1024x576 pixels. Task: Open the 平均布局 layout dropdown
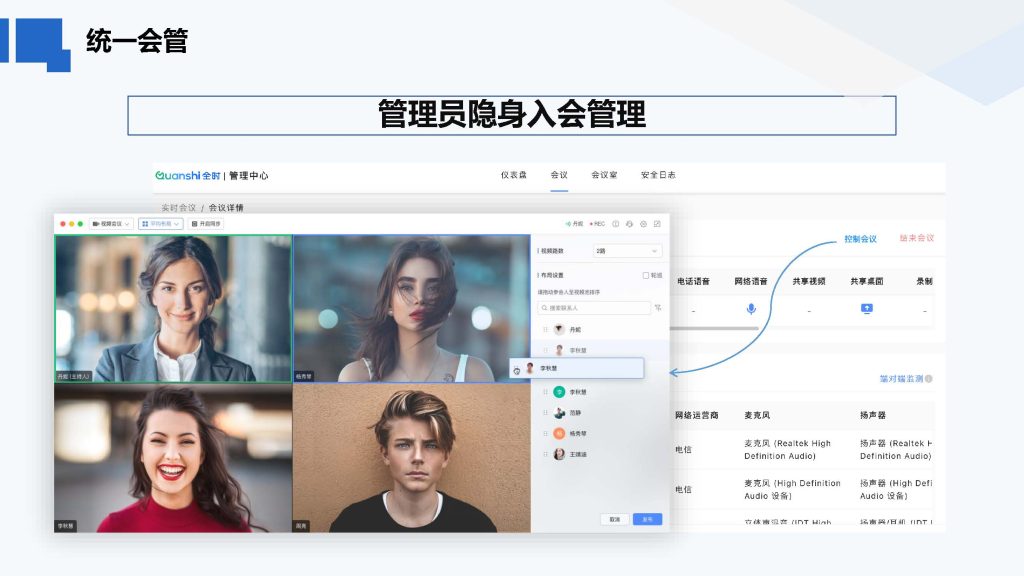click(x=160, y=224)
